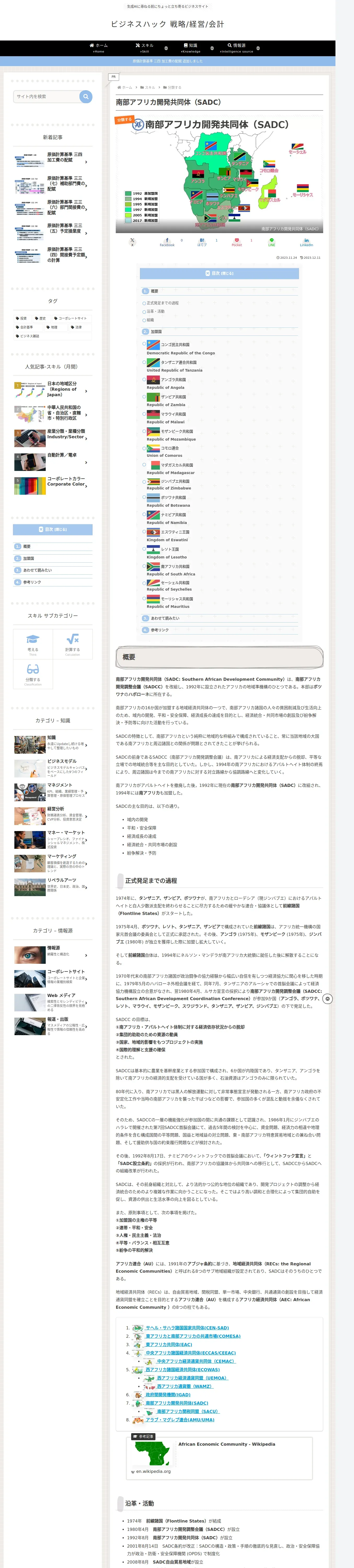The height and width of the screenshot is (1568, 354).
Task: Click the 分類する category badge on the image
Action: (124, 120)
